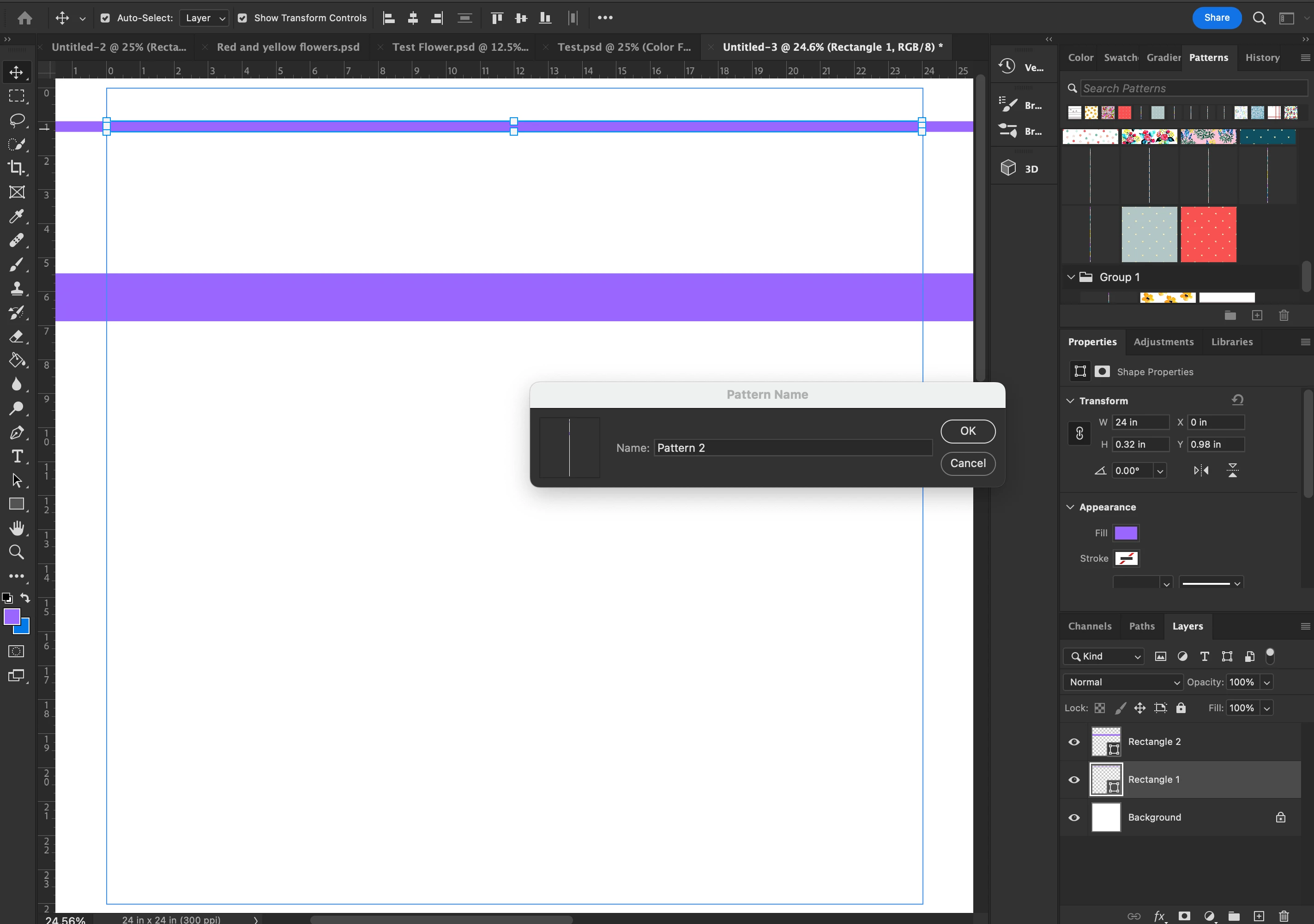Select the Horizontal Type tool
The width and height of the screenshot is (1314, 924).
17,456
